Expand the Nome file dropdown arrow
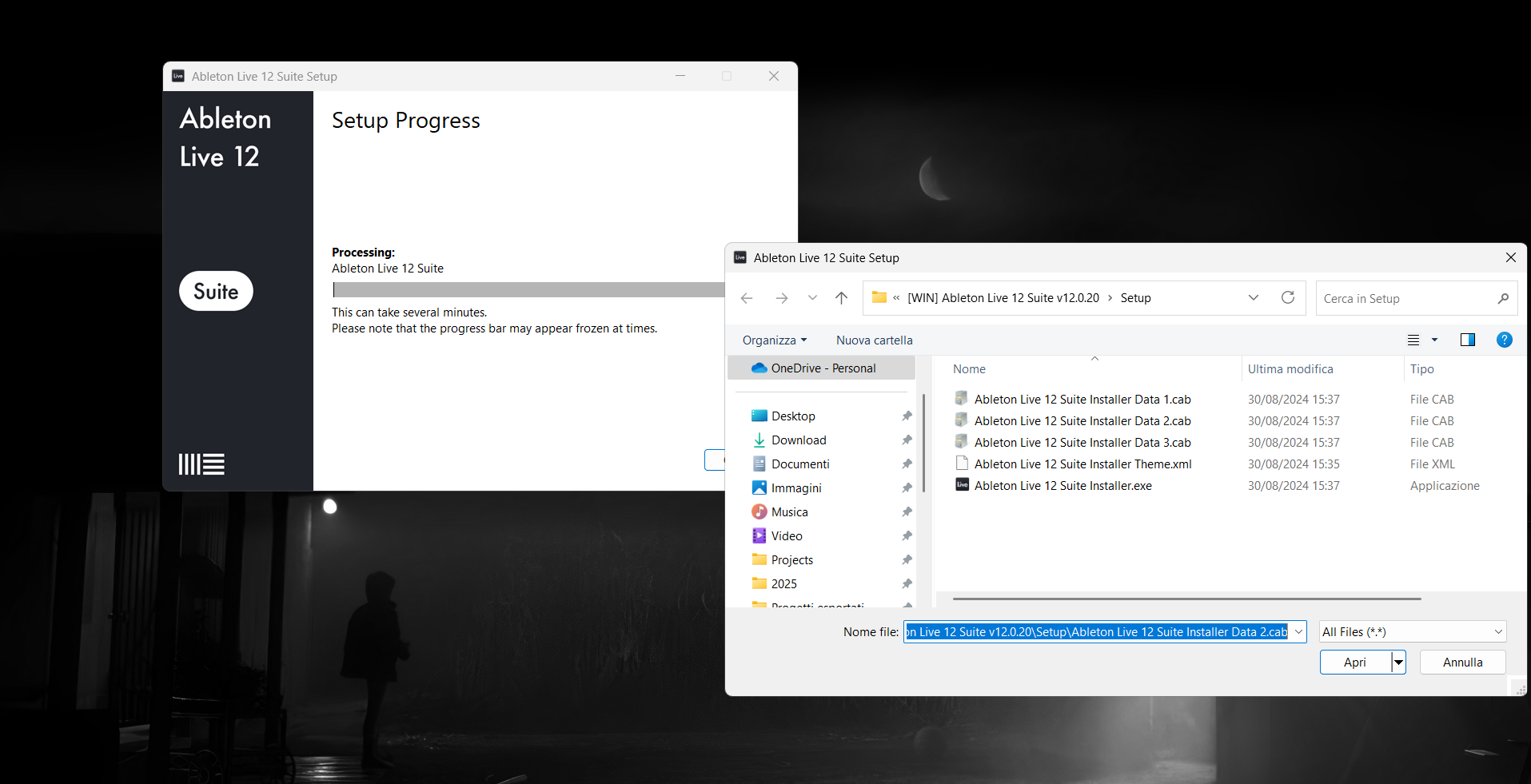The width and height of the screenshot is (1531, 784). 1298,631
